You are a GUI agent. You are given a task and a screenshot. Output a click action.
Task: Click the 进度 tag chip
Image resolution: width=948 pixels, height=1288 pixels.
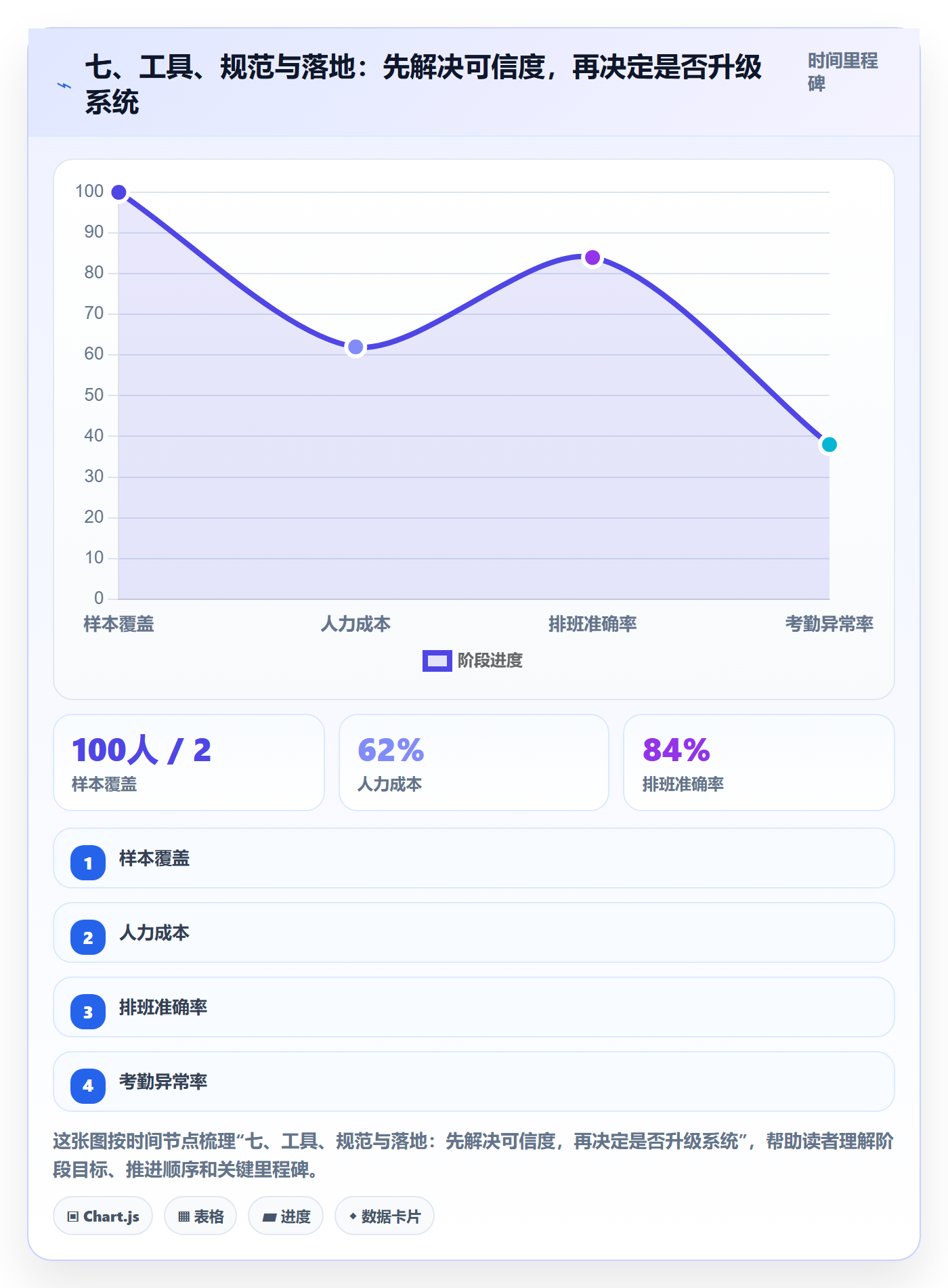286,1216
